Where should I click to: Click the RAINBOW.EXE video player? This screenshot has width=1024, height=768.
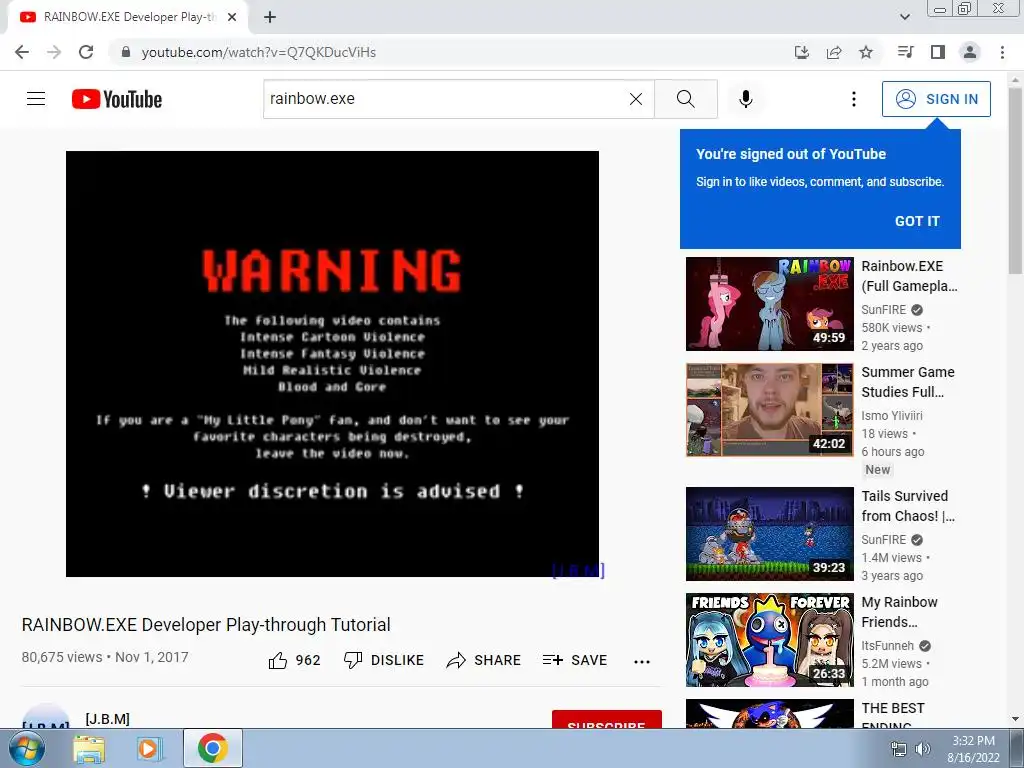click(332, 364)
